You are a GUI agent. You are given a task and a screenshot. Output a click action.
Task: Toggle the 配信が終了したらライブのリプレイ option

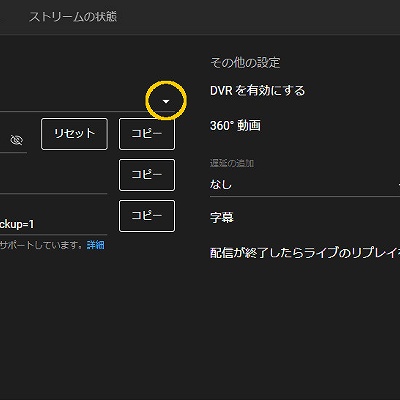pos(305,253)
